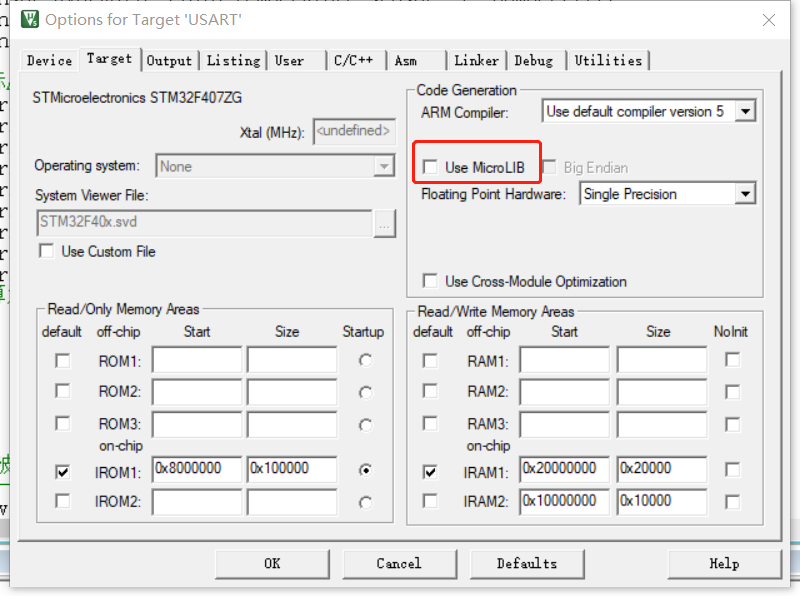Click the RAM1 Start field
Viewport: 800px width, 596px height.
click(x=564, y=360)
